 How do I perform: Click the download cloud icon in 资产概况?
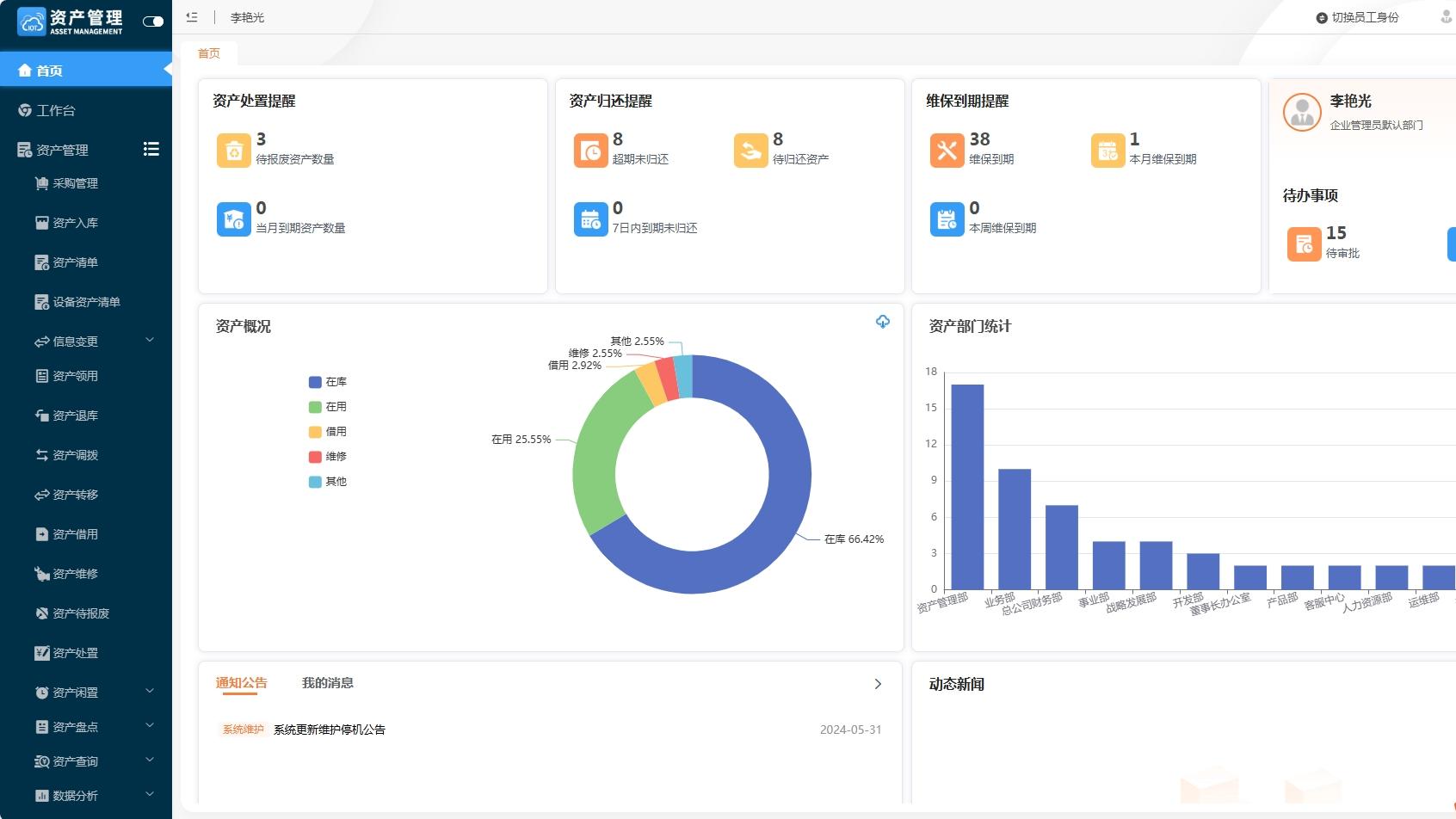click(883, 322)
